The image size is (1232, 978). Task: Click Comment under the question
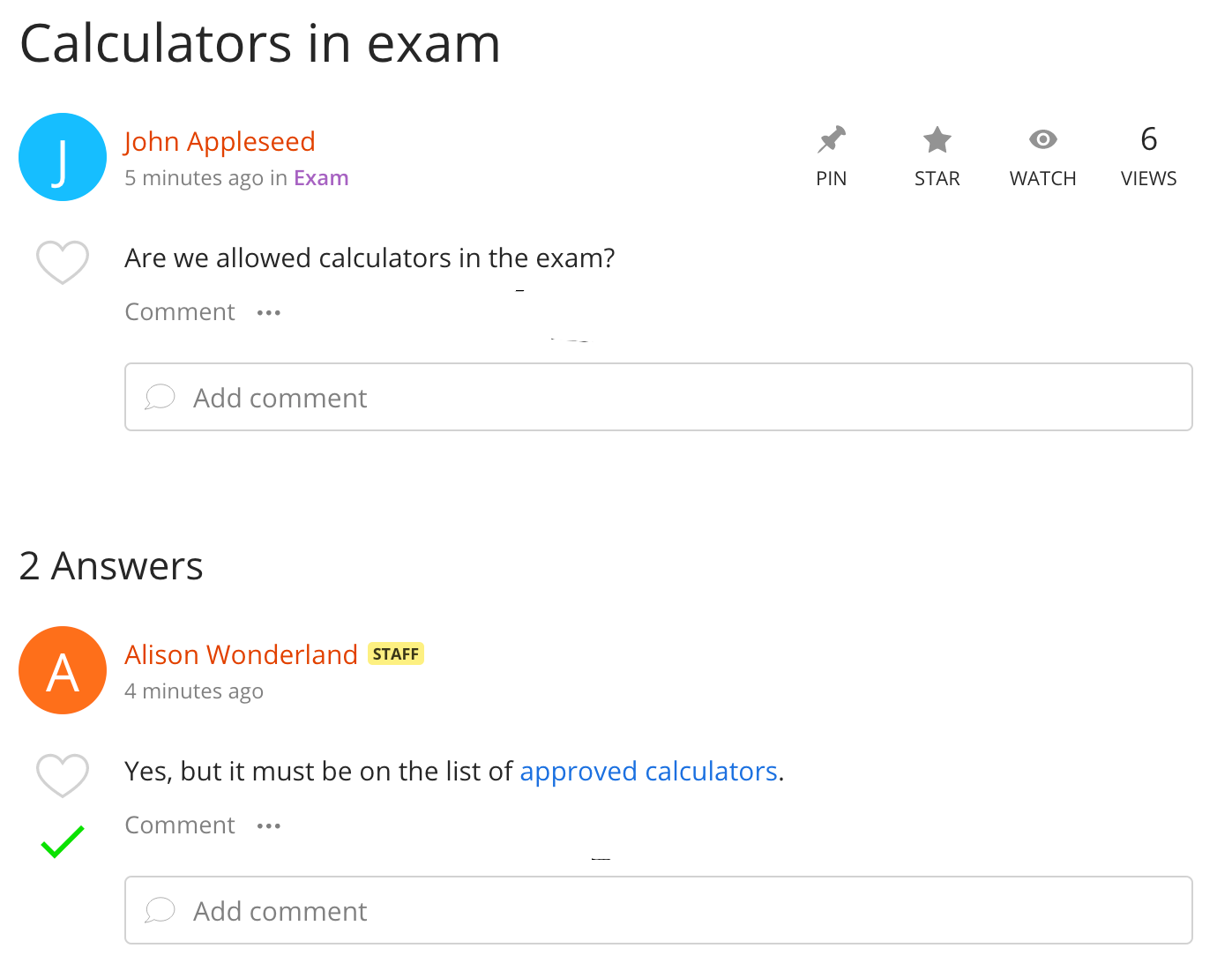click(x=180, y=312)
